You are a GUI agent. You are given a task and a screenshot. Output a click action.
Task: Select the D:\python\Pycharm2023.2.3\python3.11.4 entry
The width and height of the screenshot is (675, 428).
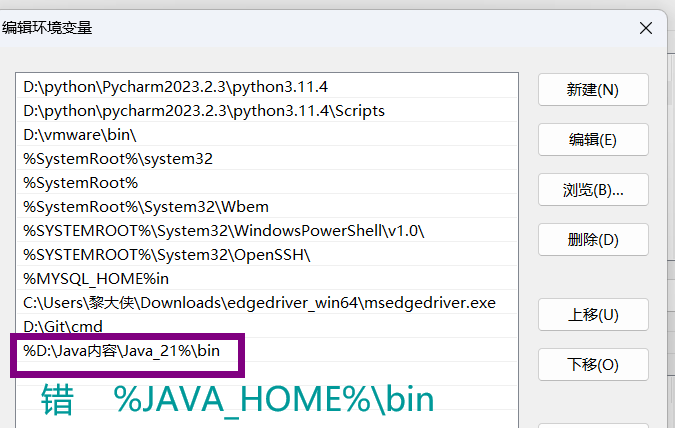pyautogui.click(x=266, y=87)
